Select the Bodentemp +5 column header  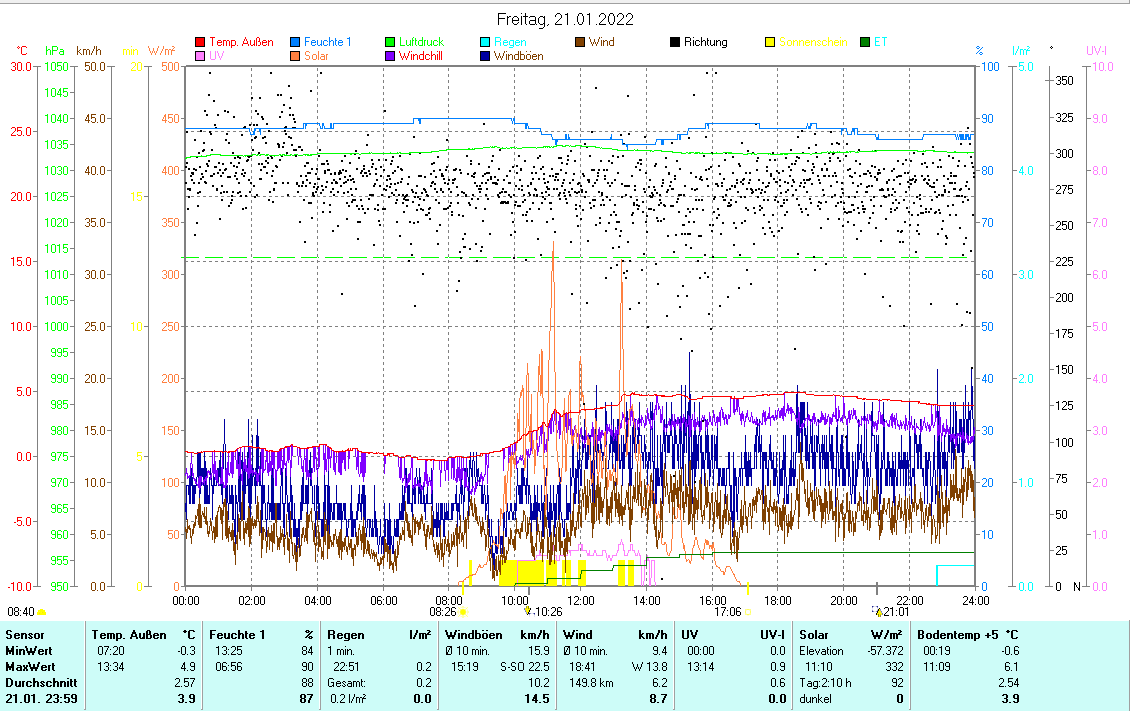pyautogui.click(x=957, y=634)
